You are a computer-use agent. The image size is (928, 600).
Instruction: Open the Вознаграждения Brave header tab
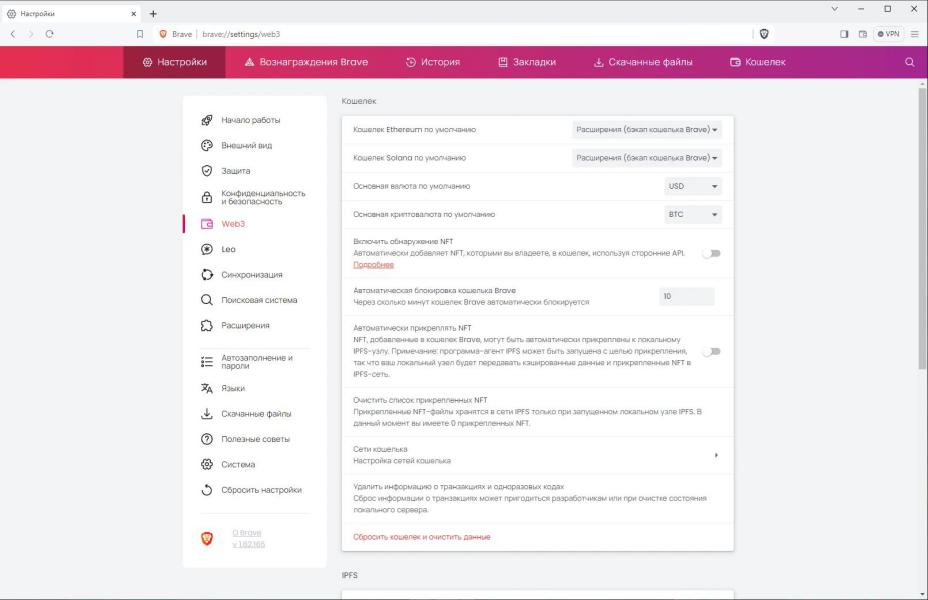[306, 62]
